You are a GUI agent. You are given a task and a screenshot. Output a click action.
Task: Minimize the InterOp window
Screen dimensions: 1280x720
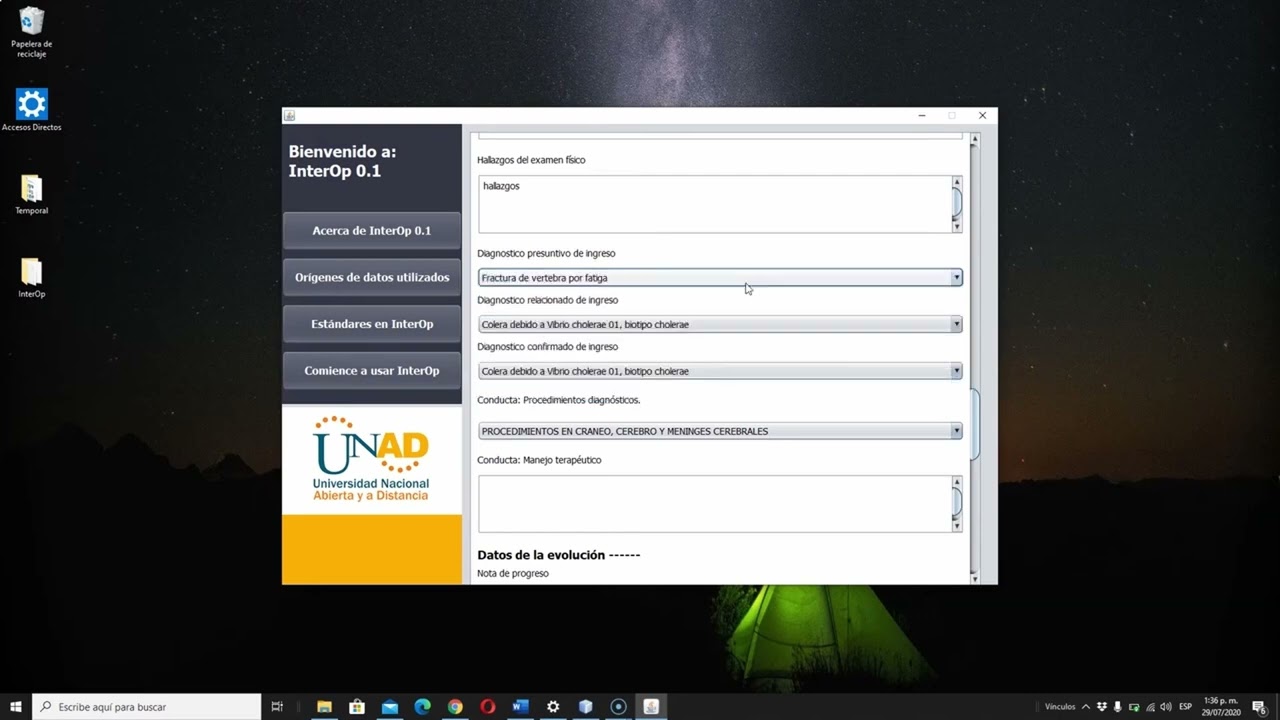coord(922,116)
